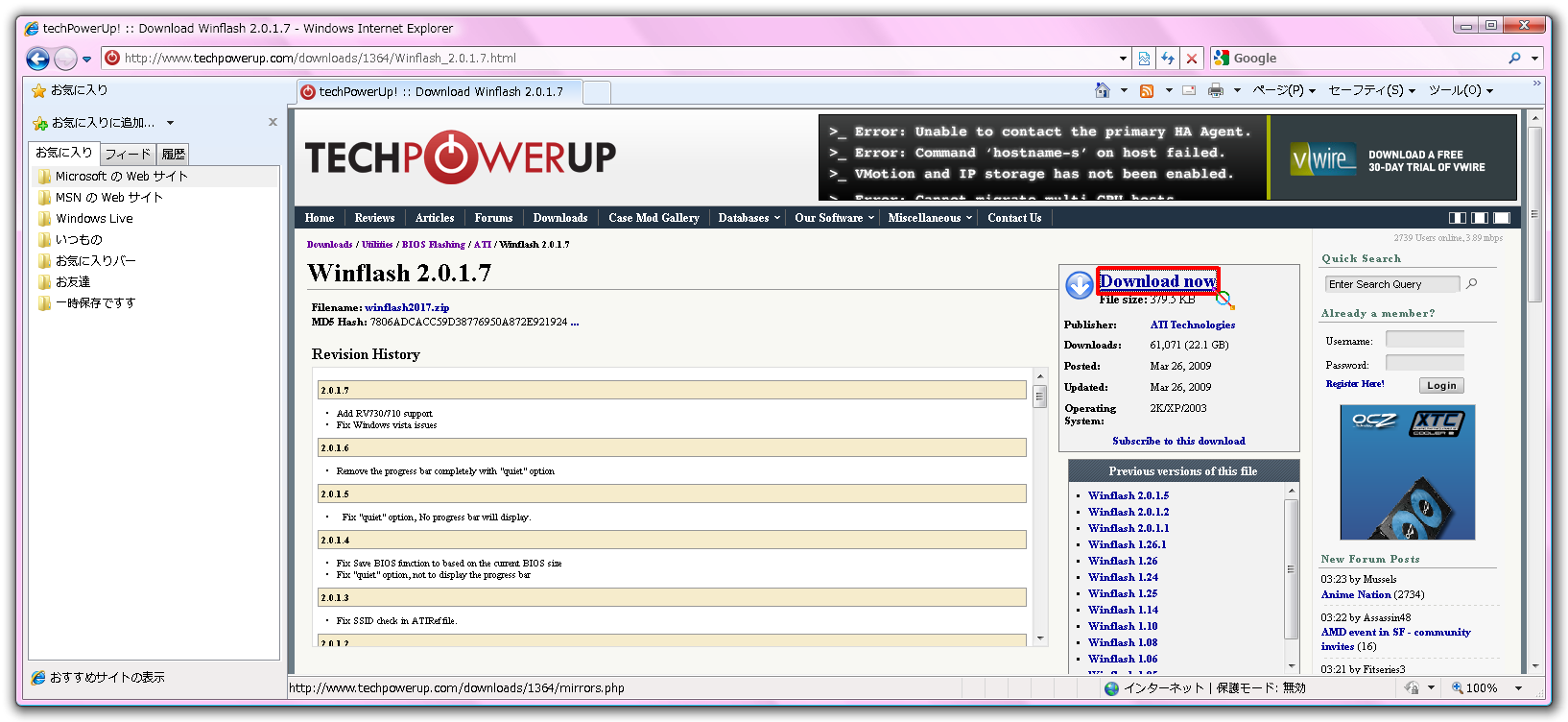
Task: Open the ツール(O) menu
Action: [x=1461, y=90]
